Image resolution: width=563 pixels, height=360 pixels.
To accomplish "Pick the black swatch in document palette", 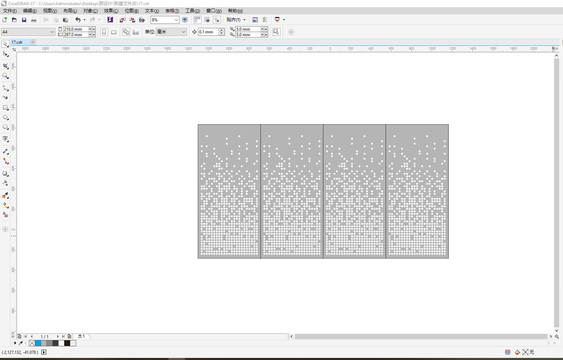I will (67, 343).
